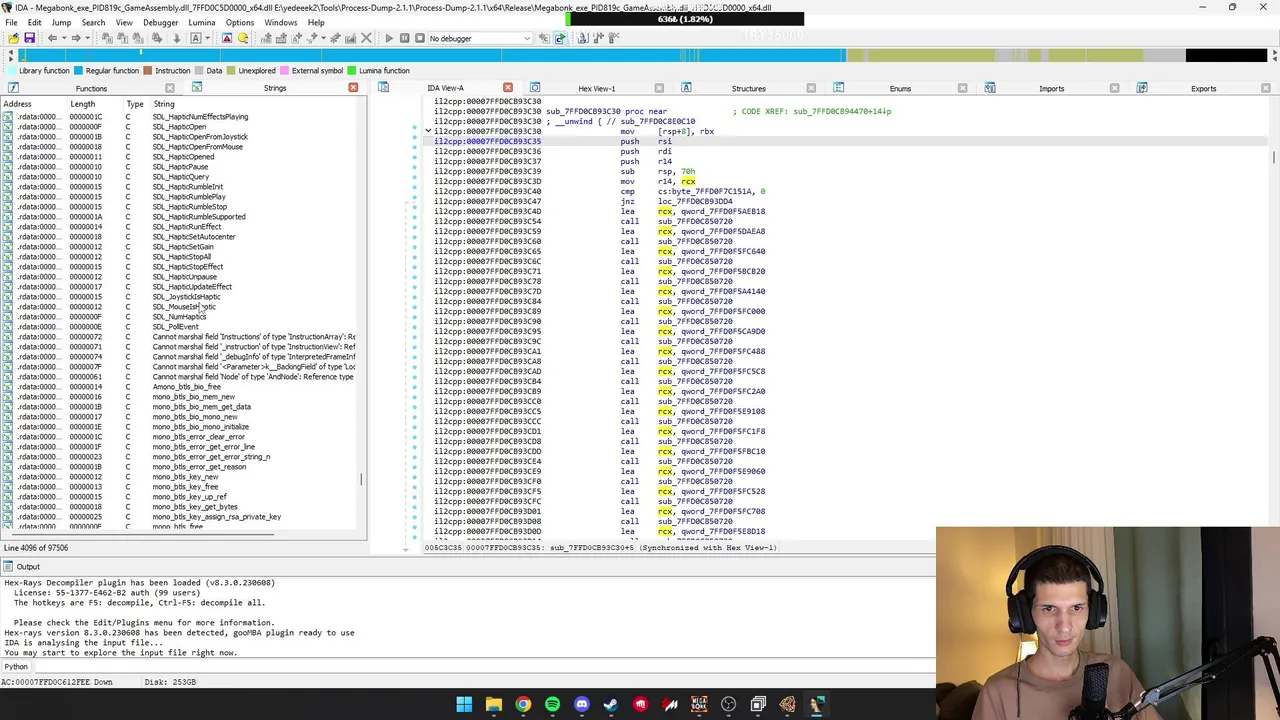Click the Python console language button
The width and height of the screenshot is (1280, 720).
pyautogui.click(x=16, y=667)
